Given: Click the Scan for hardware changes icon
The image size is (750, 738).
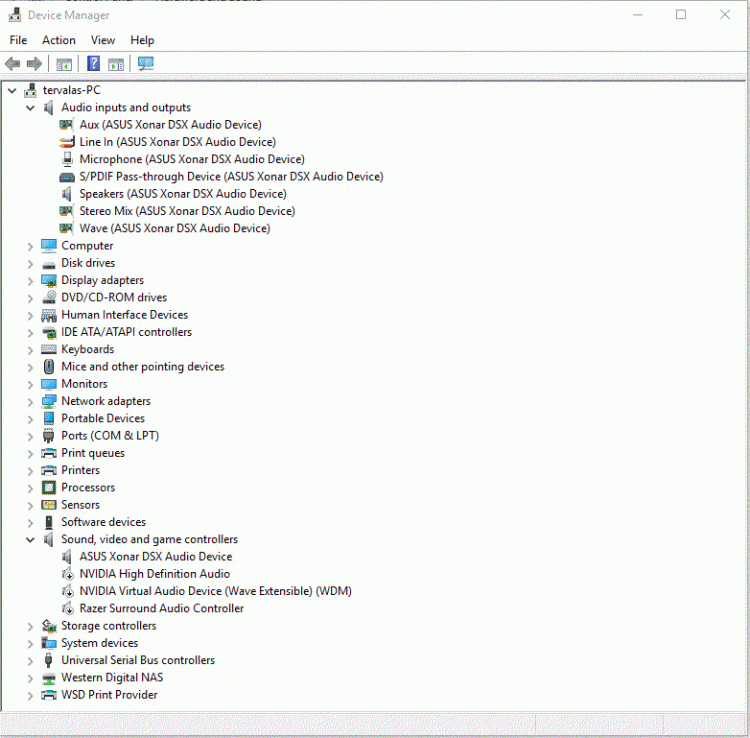Looking at the screenshot, I should coord(146,63).
